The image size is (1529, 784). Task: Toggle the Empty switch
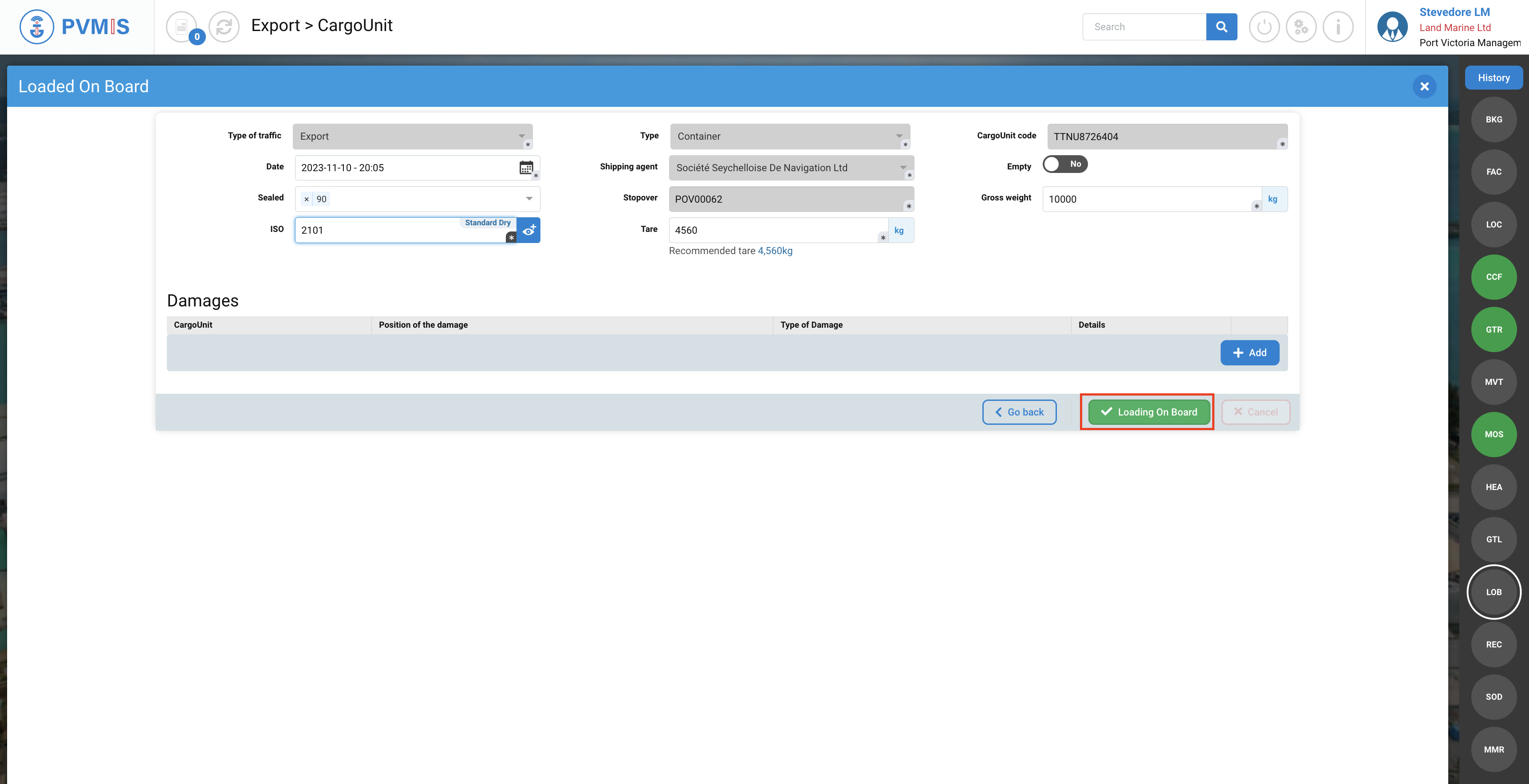(1064, 164)
